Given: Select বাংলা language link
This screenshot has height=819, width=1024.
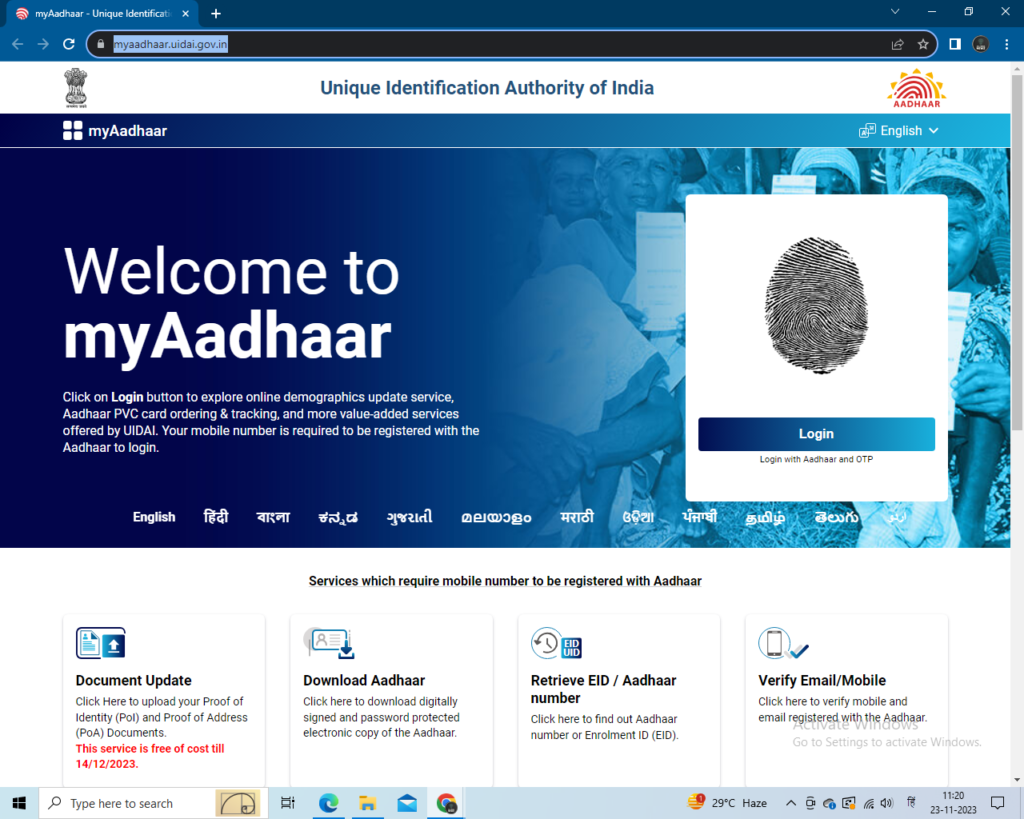Looking at the screenshot, I should (273, 517).
